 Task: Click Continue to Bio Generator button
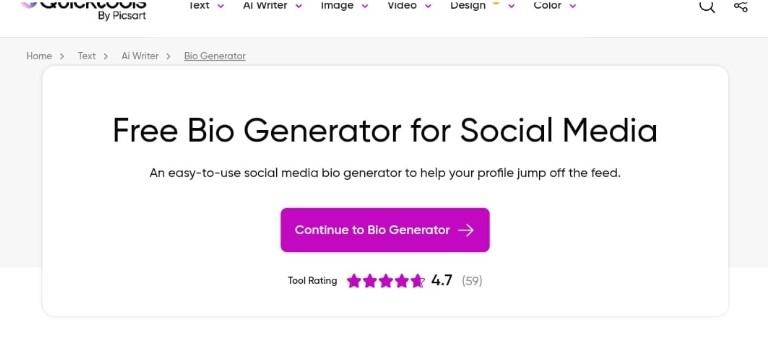pos(385,230)
